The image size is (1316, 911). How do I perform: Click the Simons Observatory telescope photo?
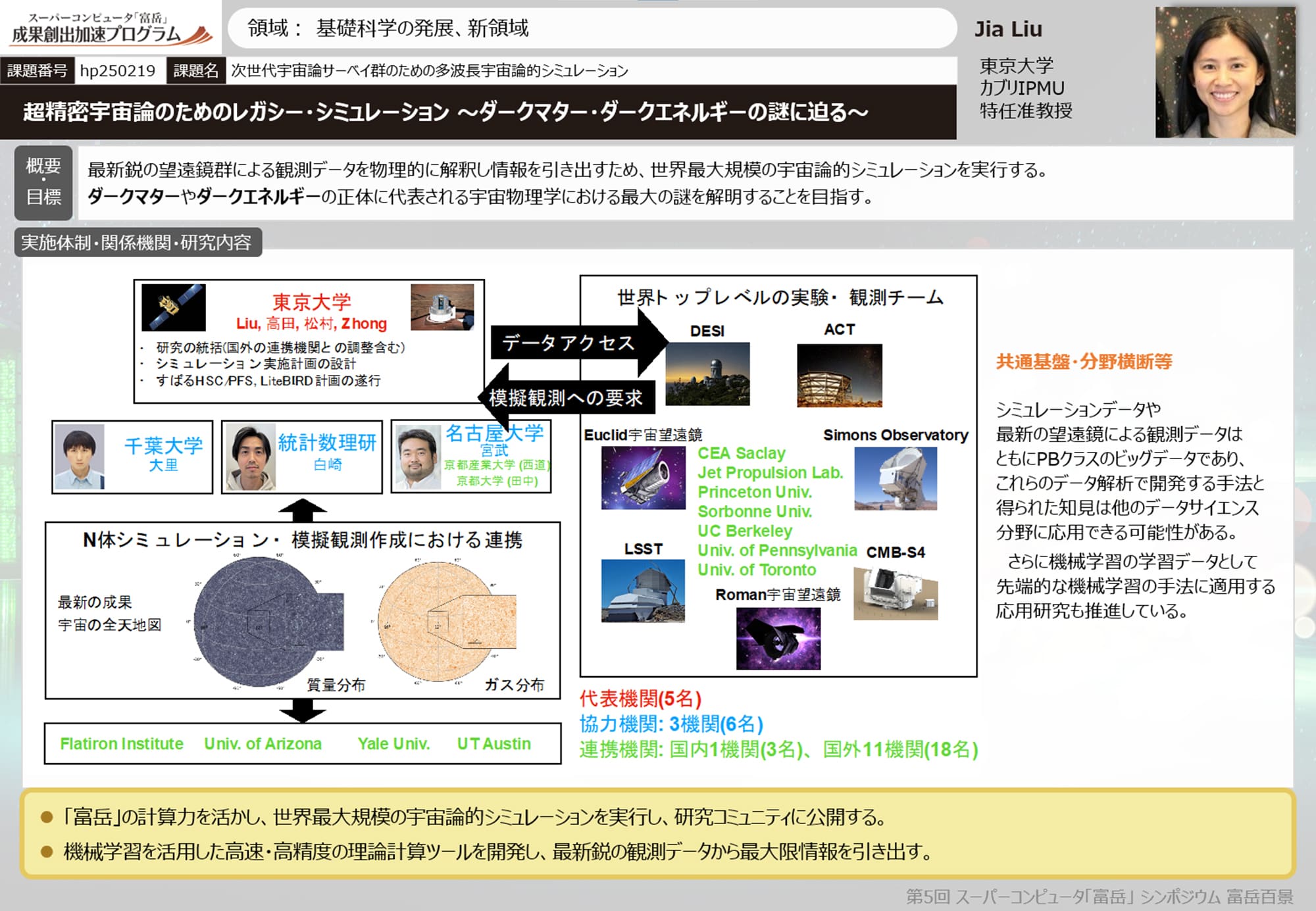896,480
